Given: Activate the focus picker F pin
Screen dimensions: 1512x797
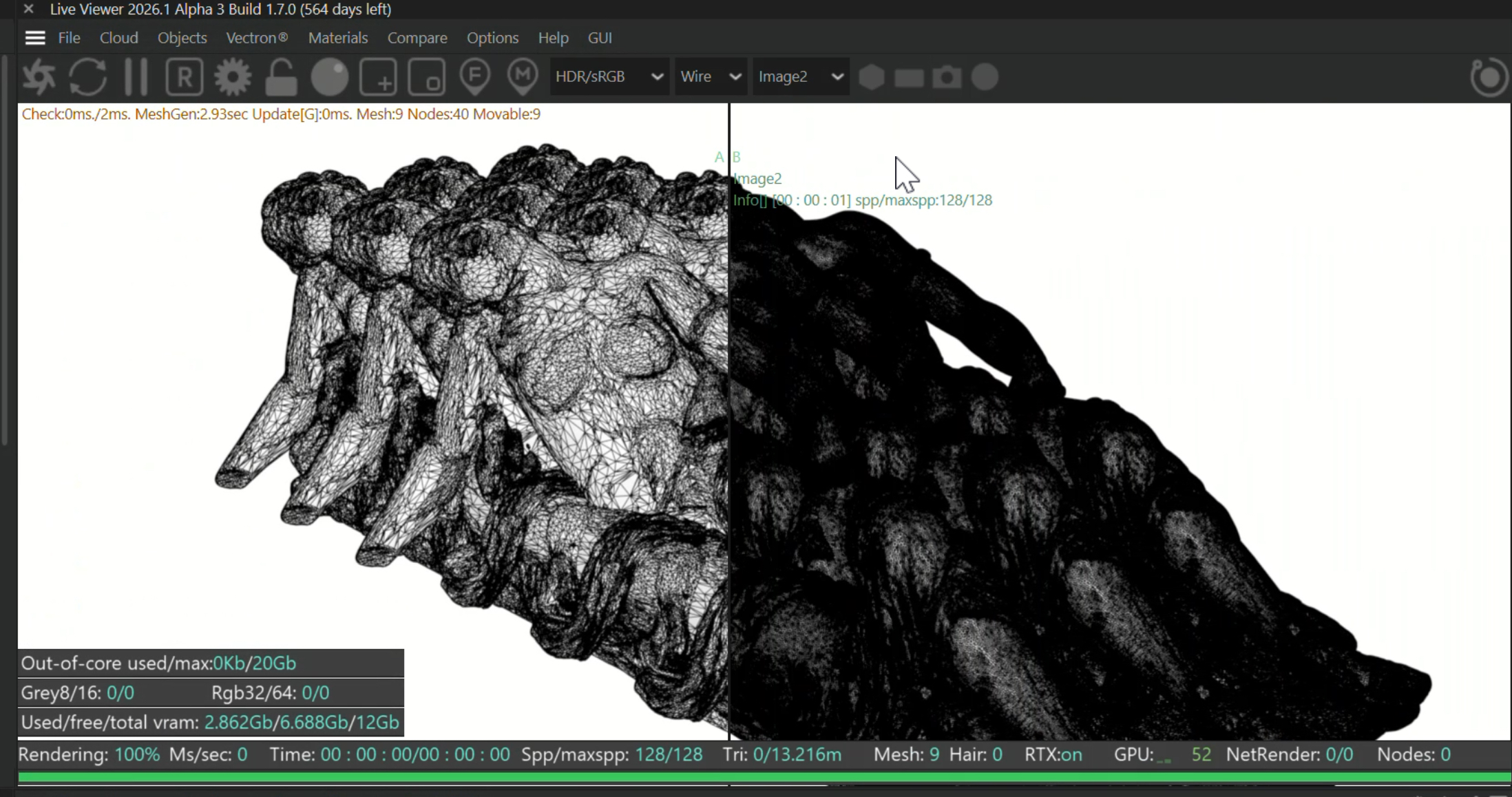Looking at the screenshot, I should point(475,76).
